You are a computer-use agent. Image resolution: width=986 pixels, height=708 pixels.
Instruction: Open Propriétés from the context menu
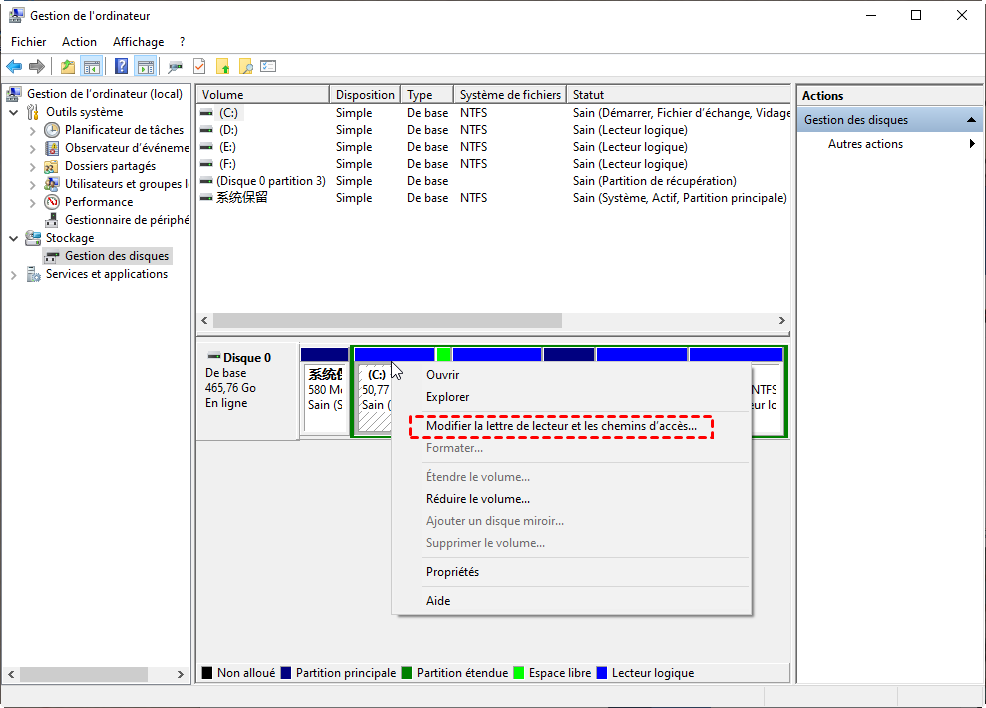click(x=572, y=572)
